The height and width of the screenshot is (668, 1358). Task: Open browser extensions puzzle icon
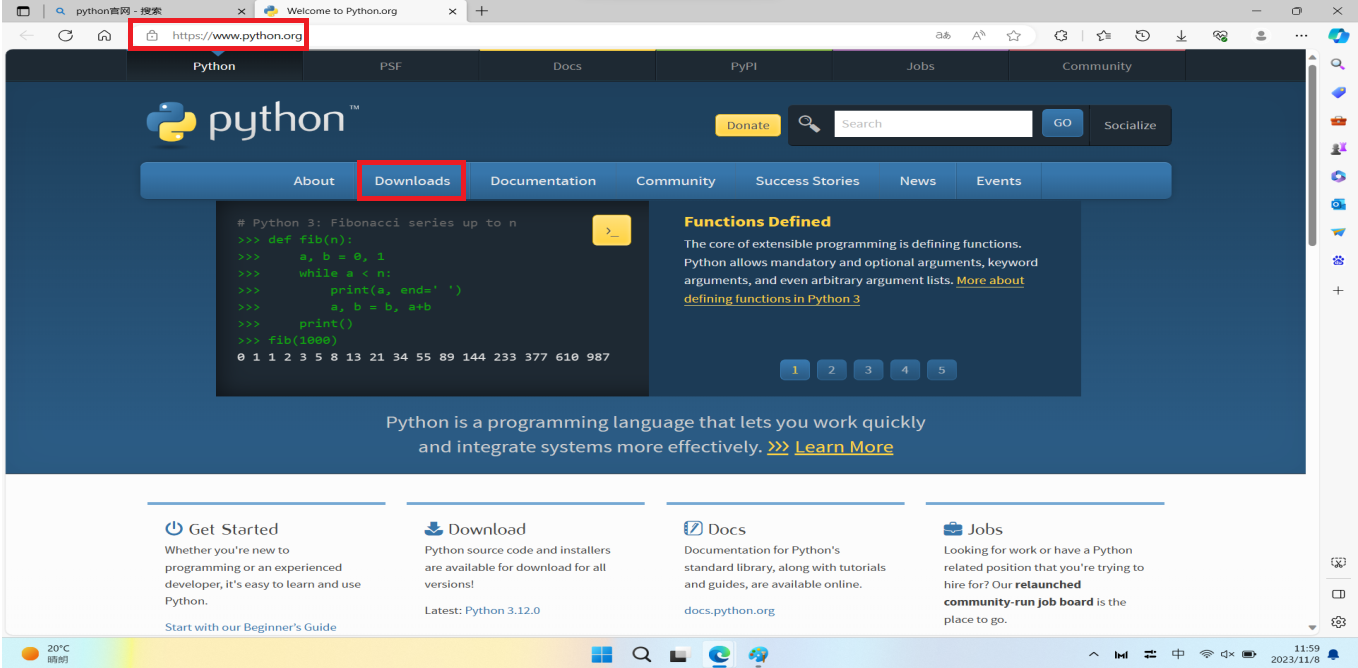[x=1061, y=35]
